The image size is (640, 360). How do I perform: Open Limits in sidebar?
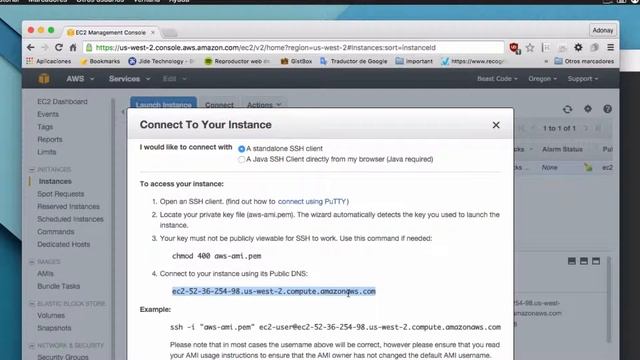point(47,152)
